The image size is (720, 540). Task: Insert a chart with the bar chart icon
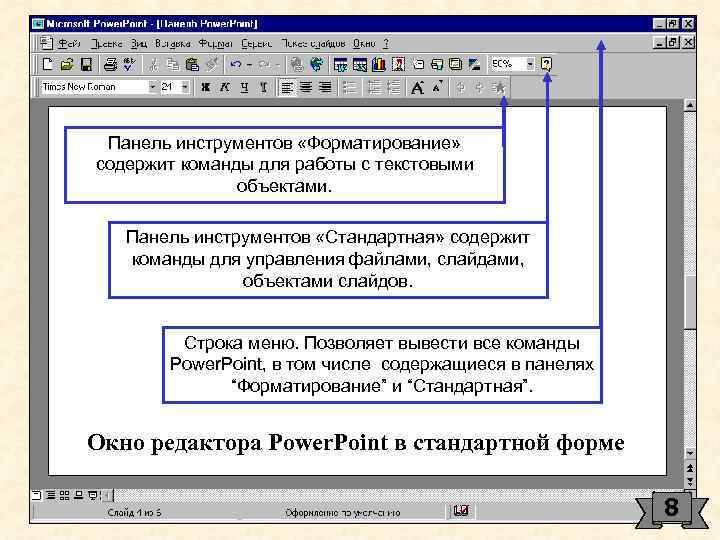click(x=379, y=64)
